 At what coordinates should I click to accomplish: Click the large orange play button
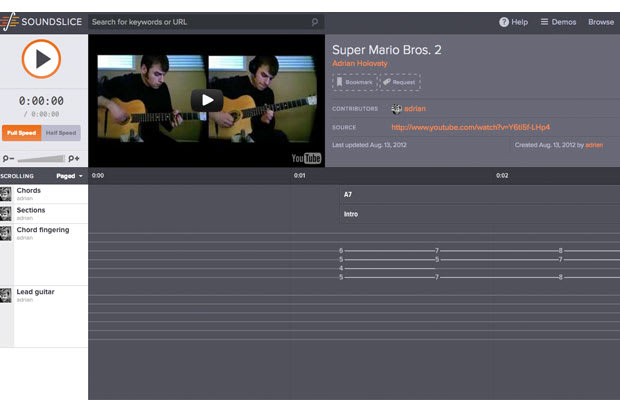[x=41, y=59]
